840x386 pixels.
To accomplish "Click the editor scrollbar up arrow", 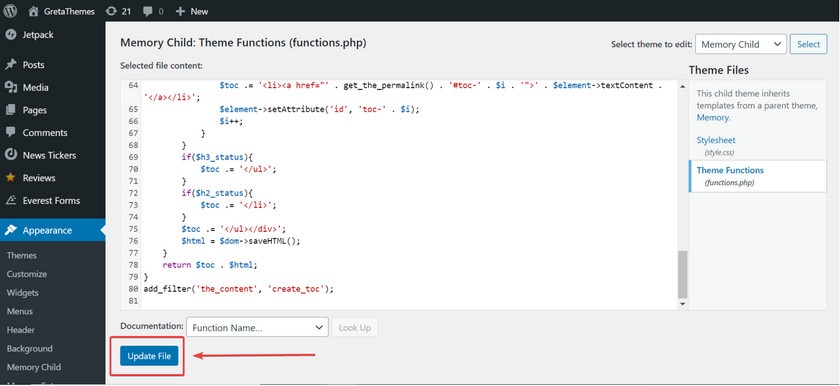I will click(x=682, y=86).
